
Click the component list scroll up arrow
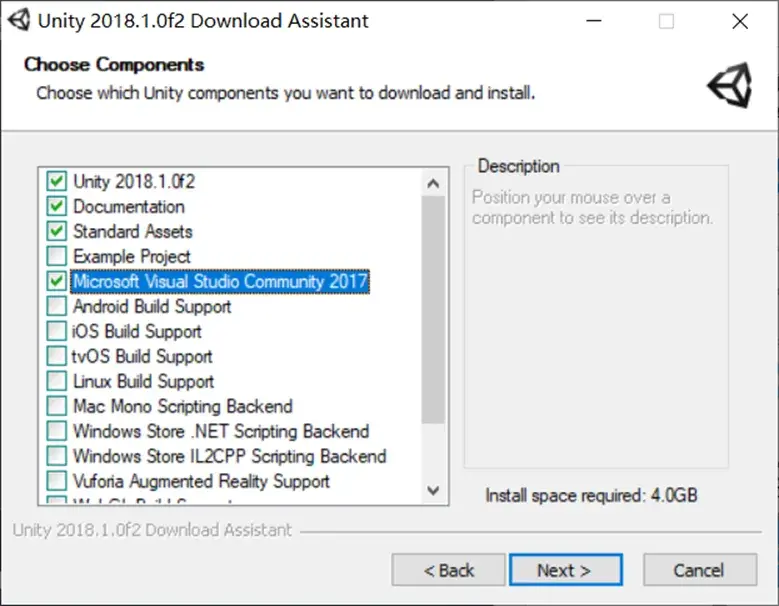(x=433, y=184)
